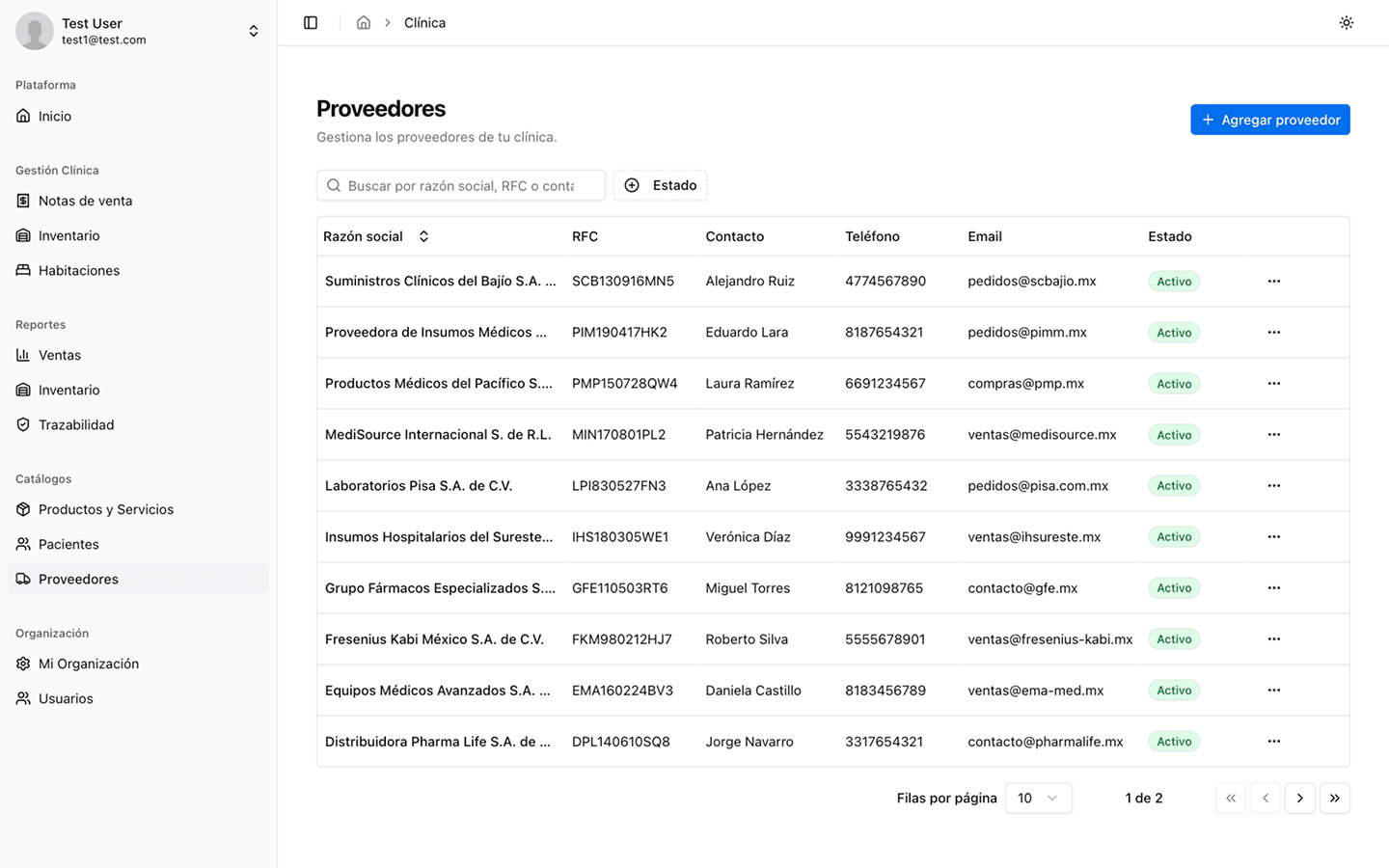Focus the provider search field
Viewport: 1389px width, 868px height.
point(461,185)
